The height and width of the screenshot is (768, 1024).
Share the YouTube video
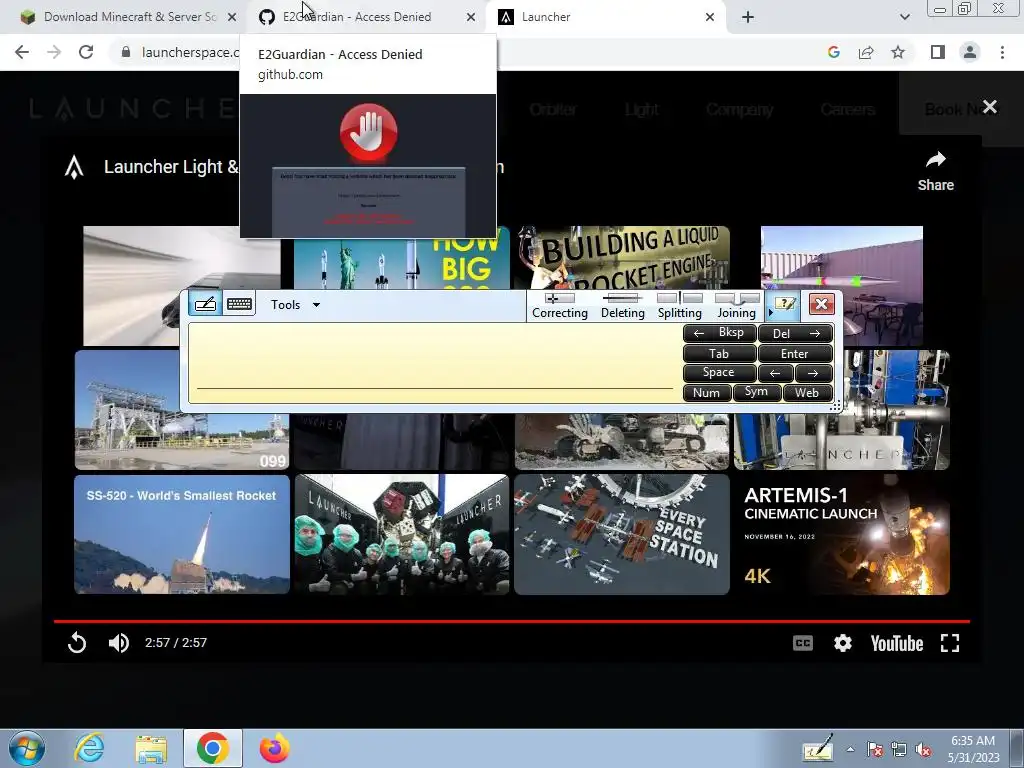(936, 171)
